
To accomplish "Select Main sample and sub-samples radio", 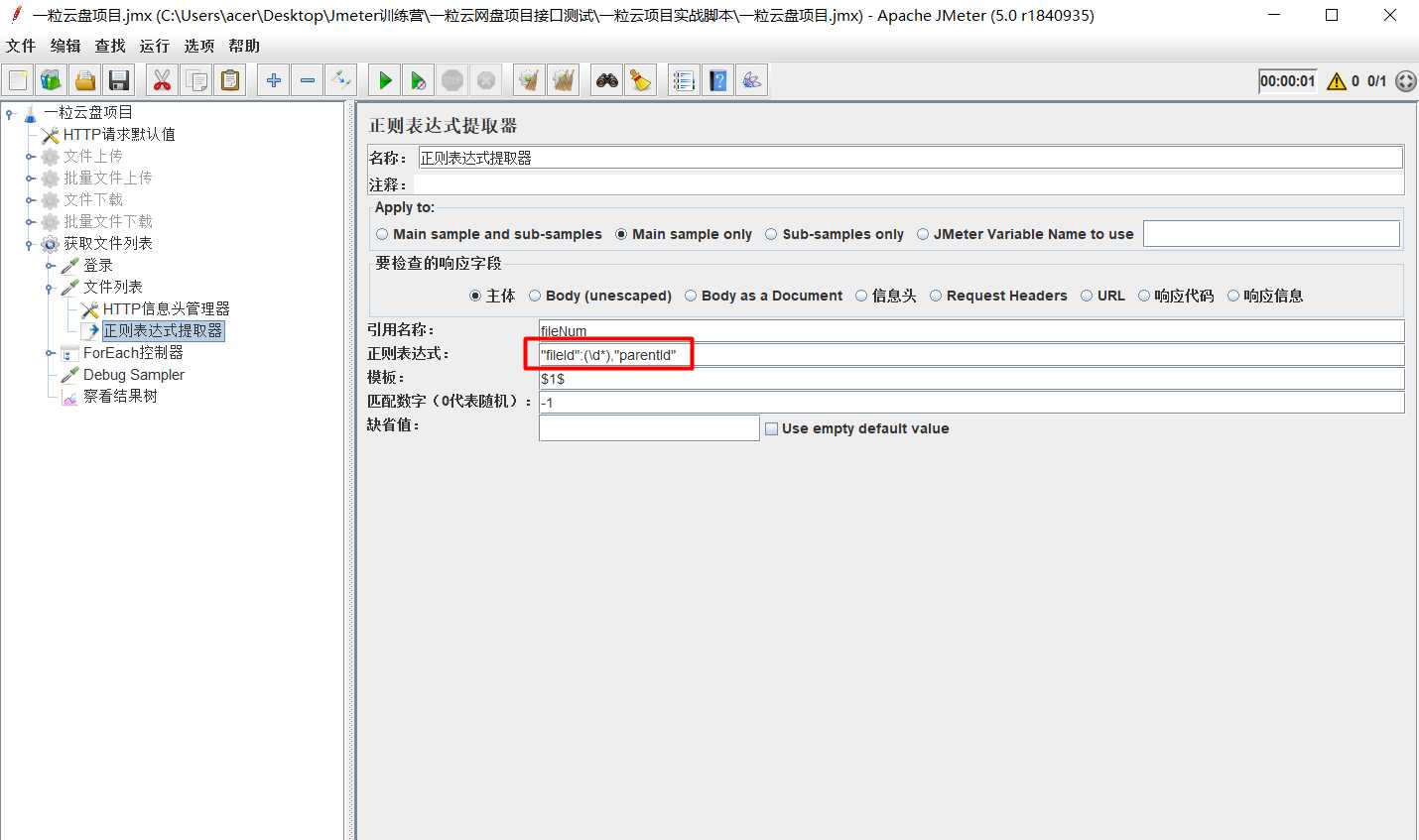I will (382, 235).
